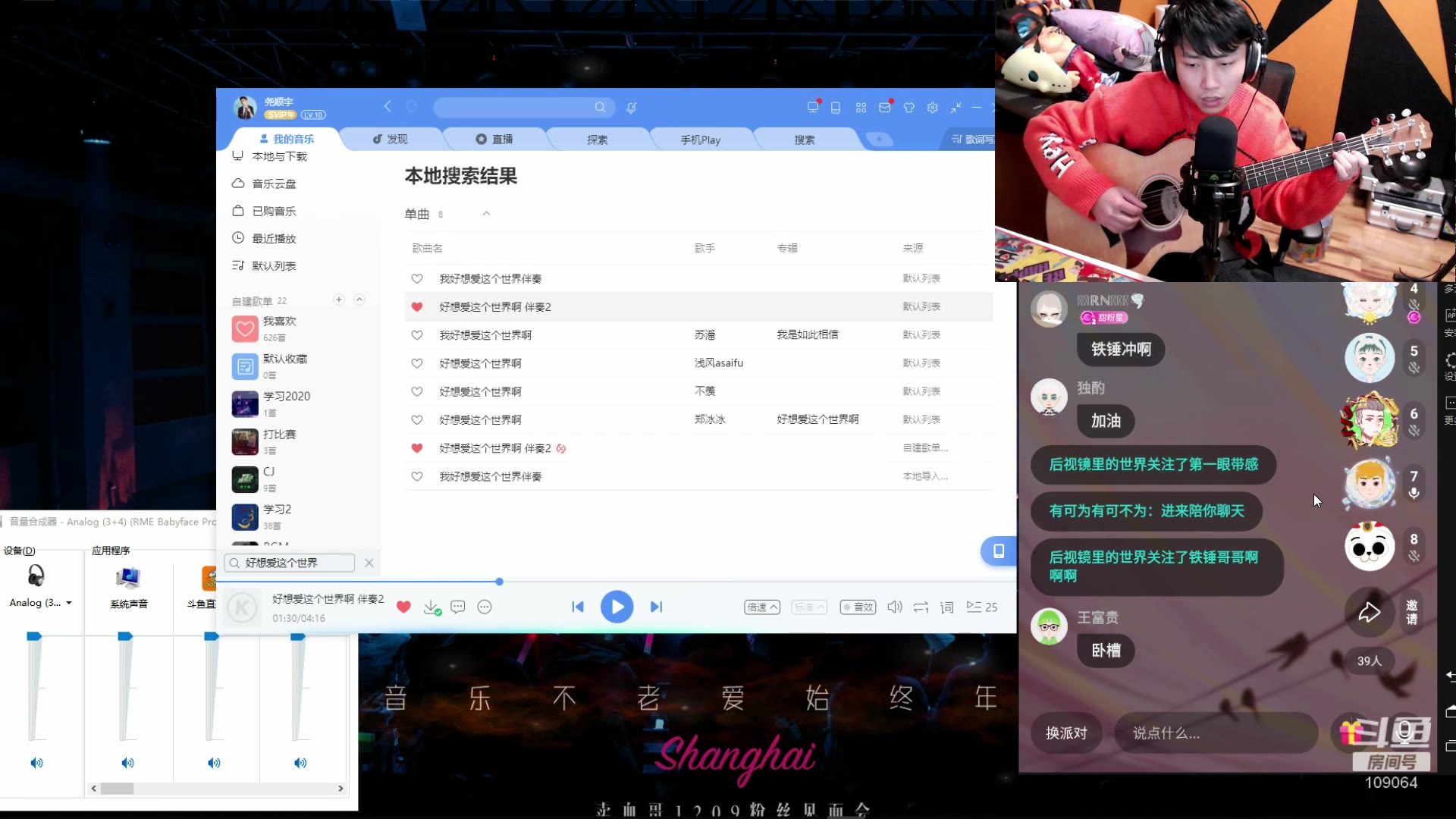Open the 标准 quality dropdown
Screen dimensions: 1456x819
point(809,607)
